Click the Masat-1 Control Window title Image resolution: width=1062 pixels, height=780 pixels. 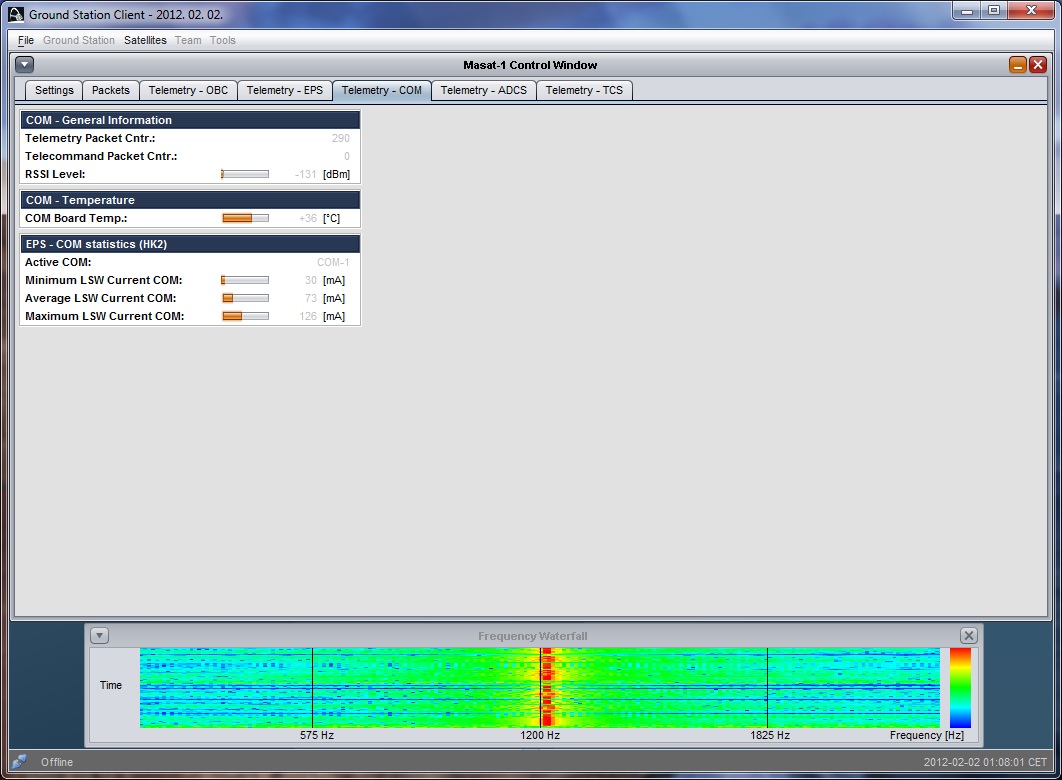[530, 65]
